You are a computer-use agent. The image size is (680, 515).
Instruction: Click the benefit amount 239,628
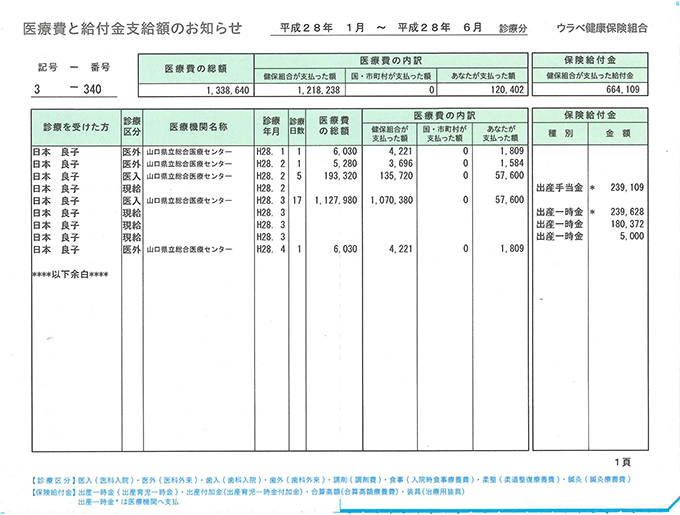coord(627,212)
